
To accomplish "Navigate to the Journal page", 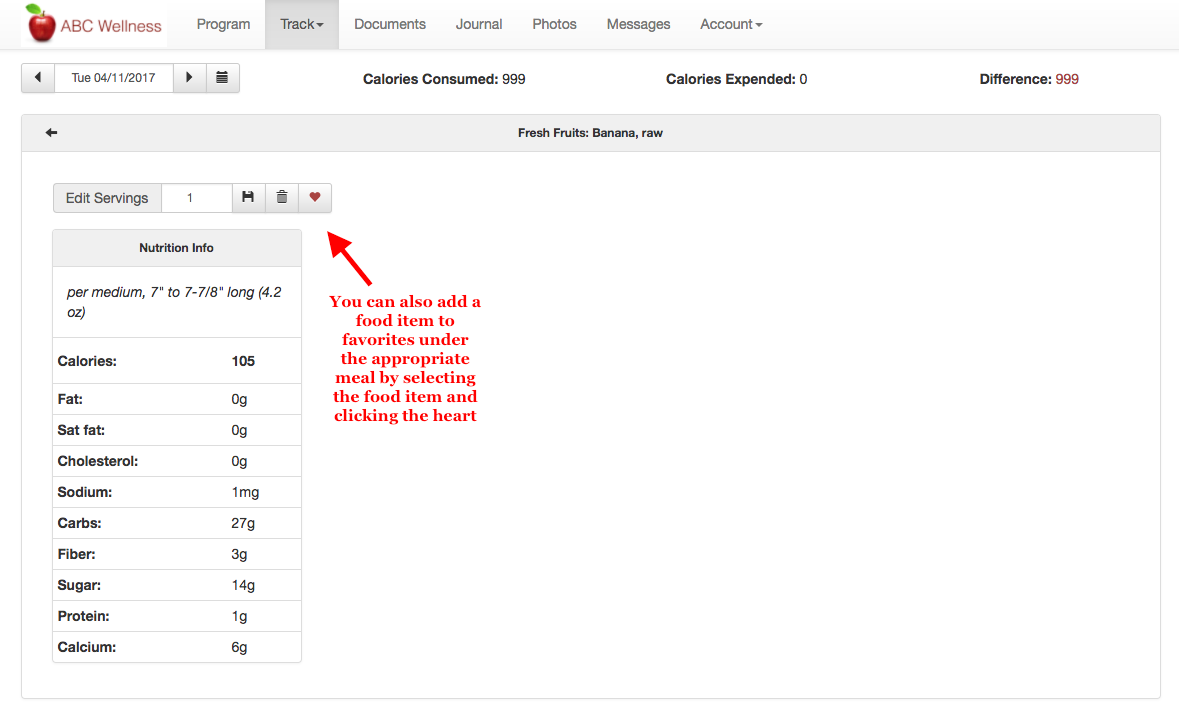I will [x=479, y=24].
